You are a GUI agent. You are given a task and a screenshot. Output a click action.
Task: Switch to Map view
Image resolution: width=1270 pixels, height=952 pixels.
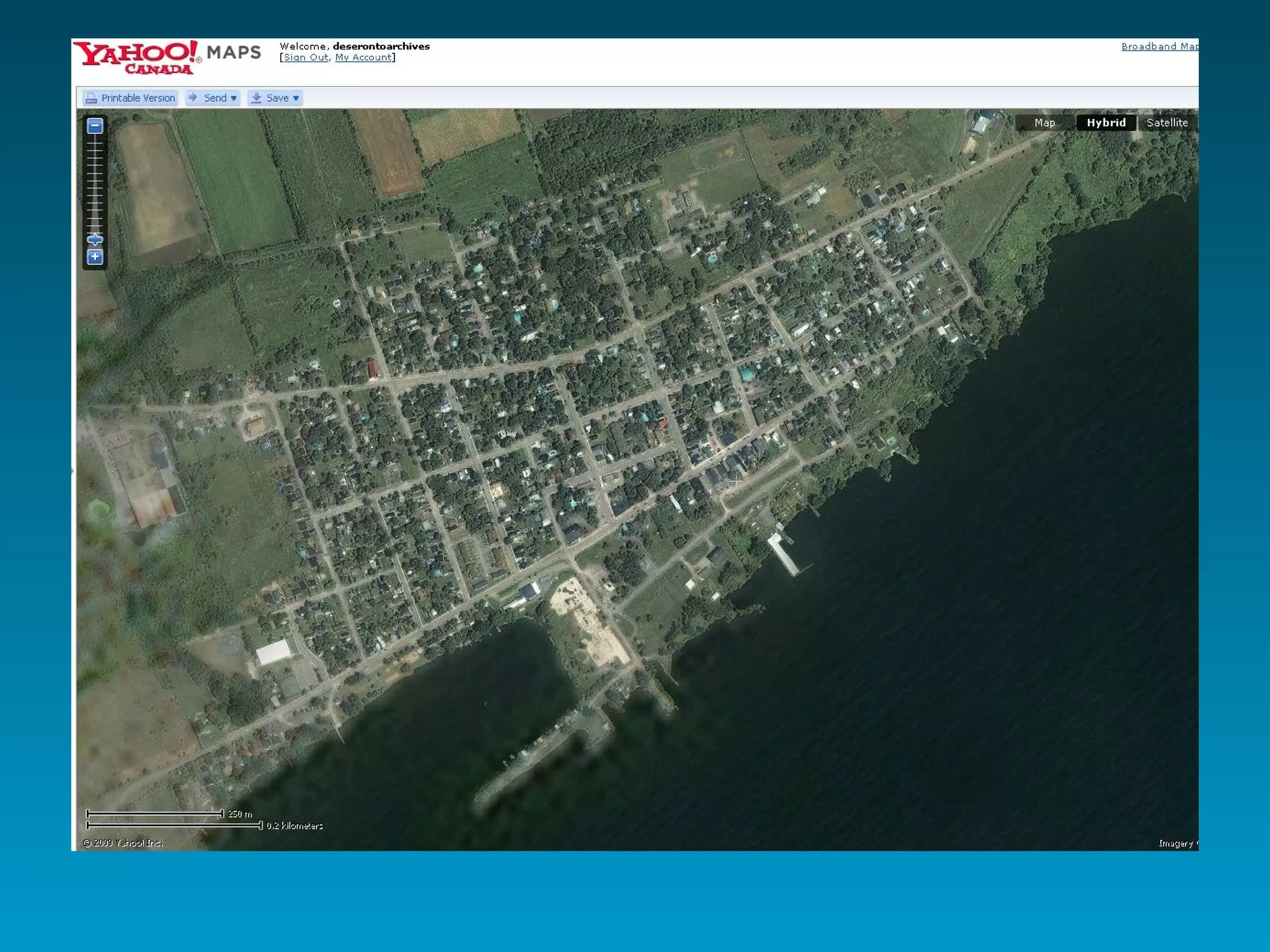tap(1044, 123)
